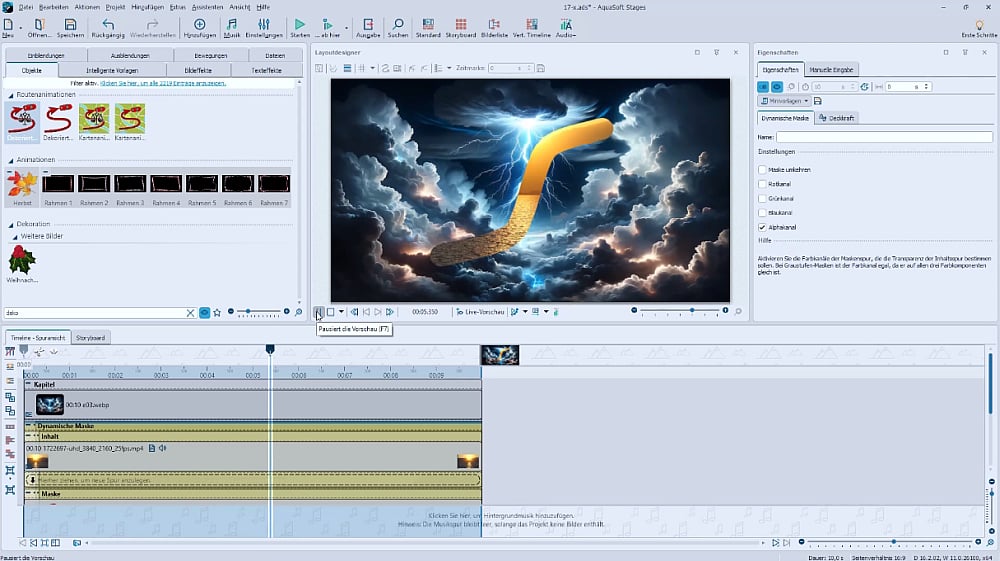The height and width of the screenshot is (561, 1000).
Task: Click the Speichern save icon
Action: point(70,24)
